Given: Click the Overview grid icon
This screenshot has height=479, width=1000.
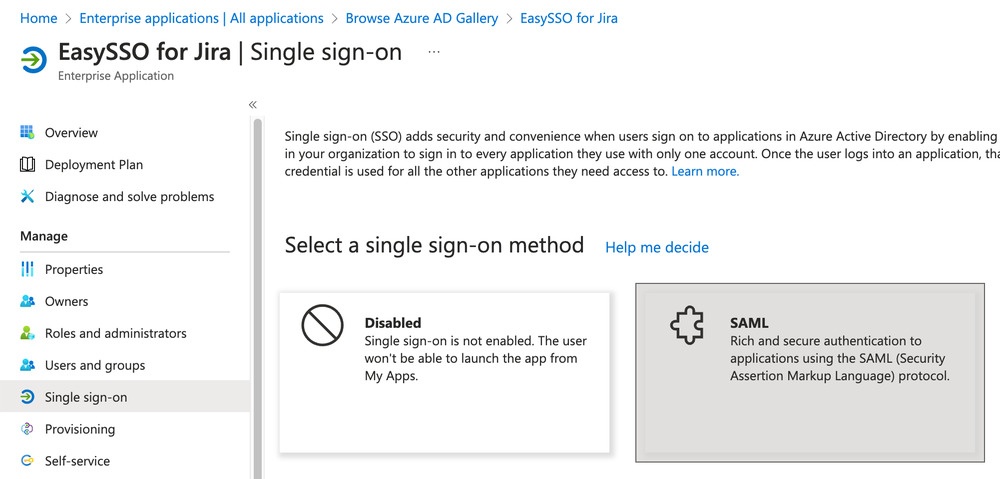Looking at the screenshot, I should click(x=27, y=133).
